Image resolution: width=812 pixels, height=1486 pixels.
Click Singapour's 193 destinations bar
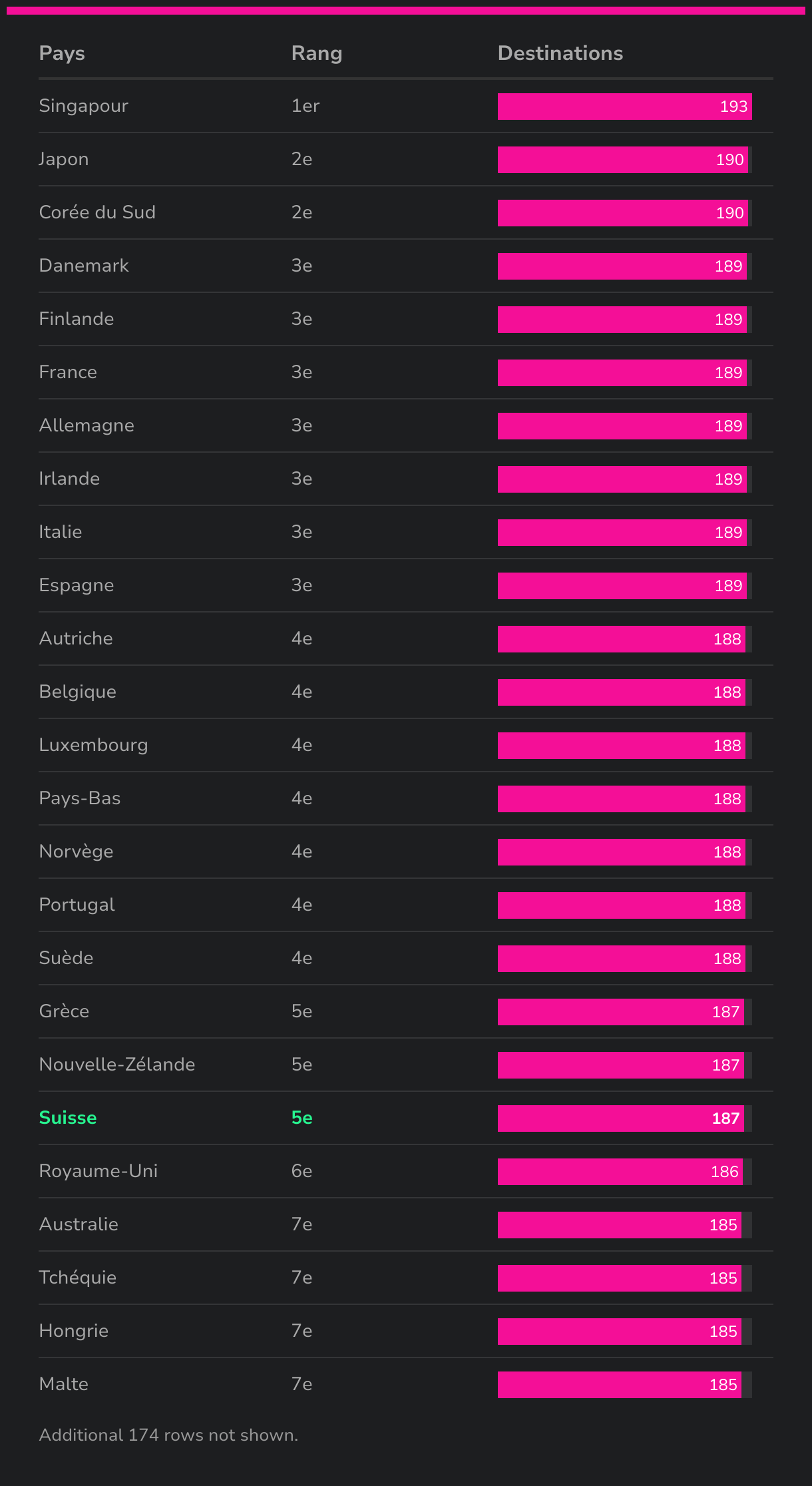point(624,107)
